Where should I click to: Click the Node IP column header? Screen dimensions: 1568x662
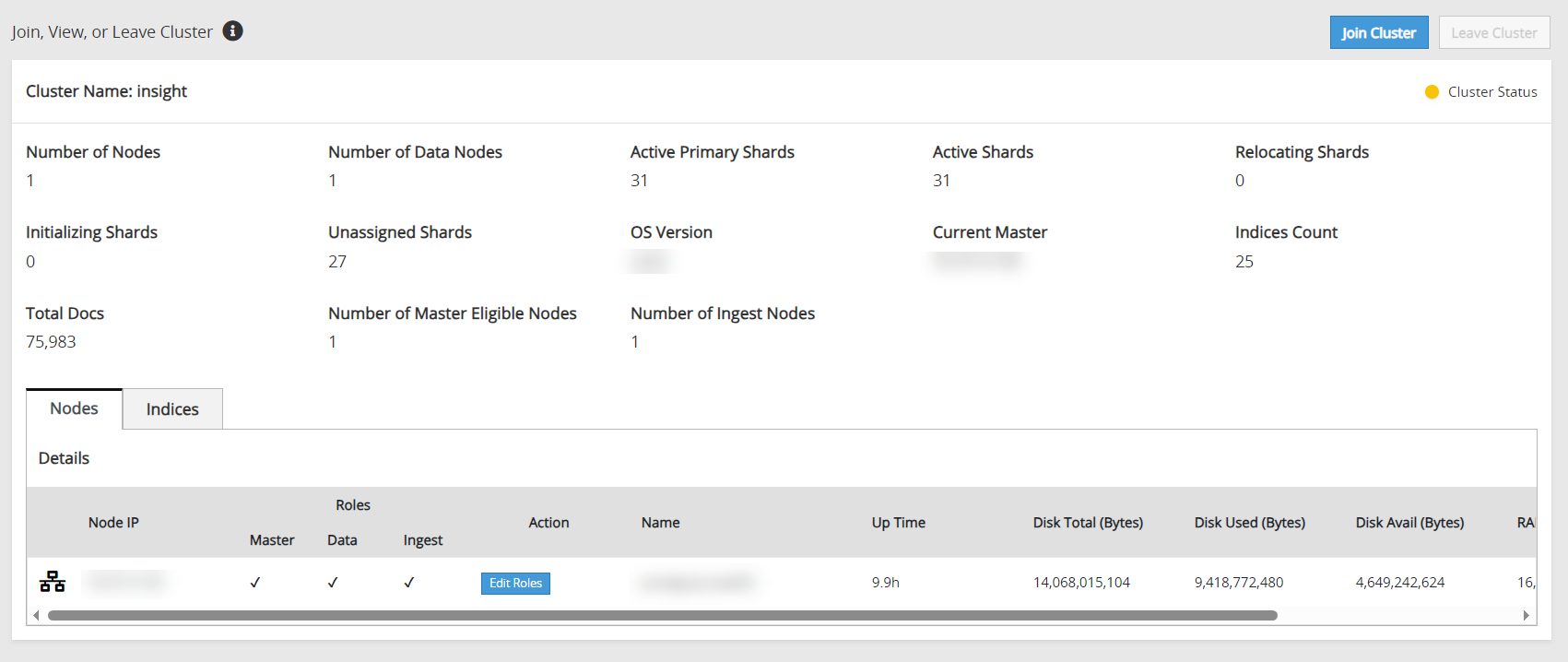113,523
